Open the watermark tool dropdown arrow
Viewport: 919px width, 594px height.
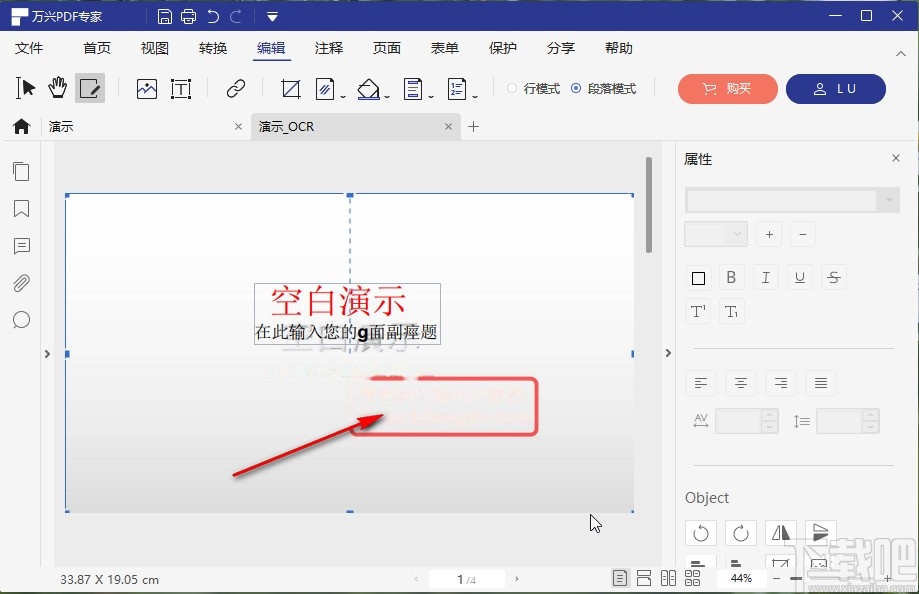[x=342, y=97]
